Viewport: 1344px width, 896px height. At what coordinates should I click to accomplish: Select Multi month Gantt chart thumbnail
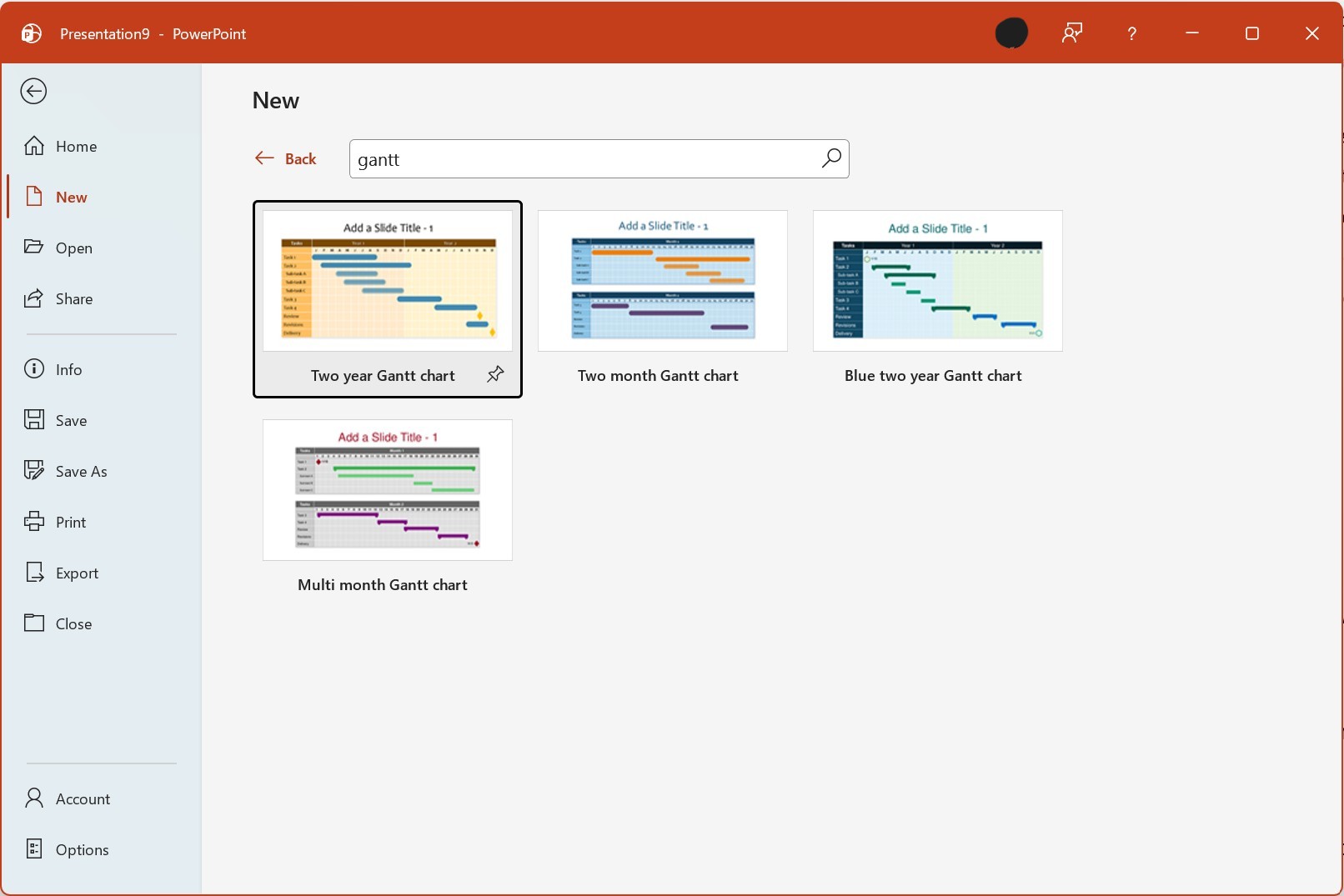click(x=388, y=490)
